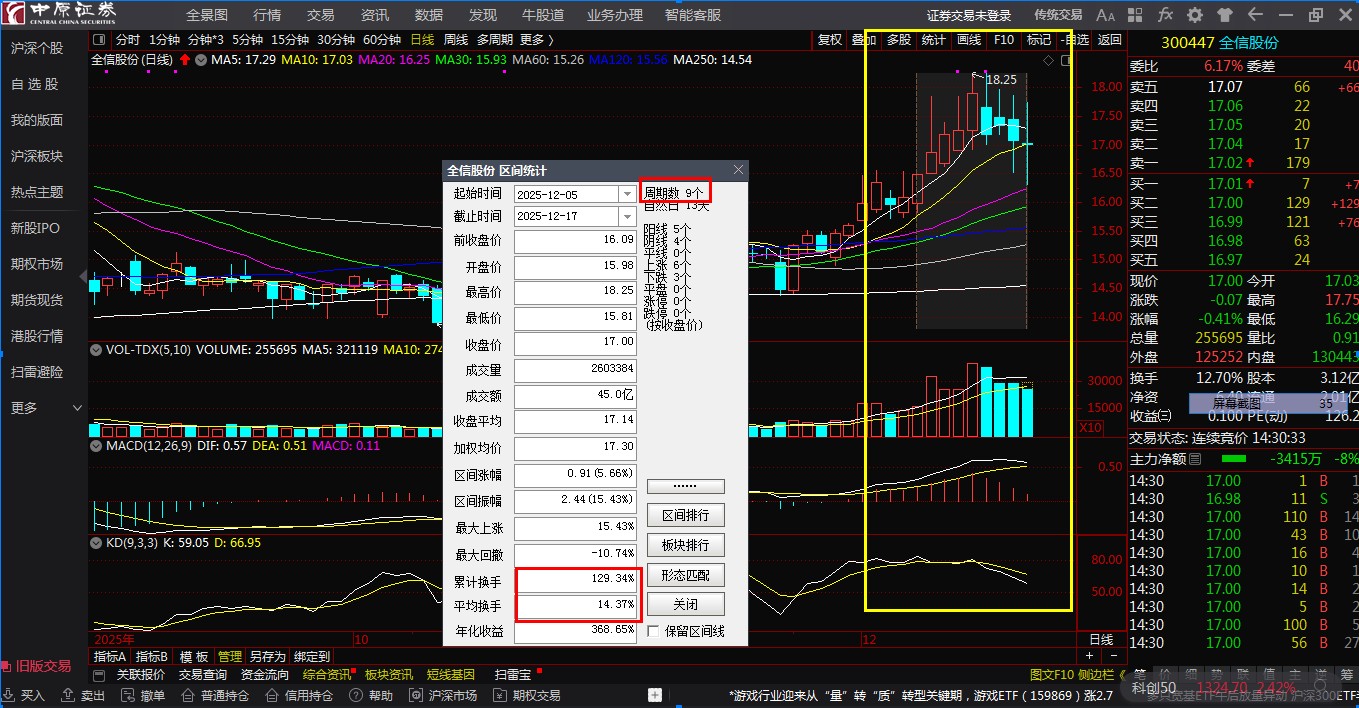Select the 指标A tab

(x=109, y=657)
